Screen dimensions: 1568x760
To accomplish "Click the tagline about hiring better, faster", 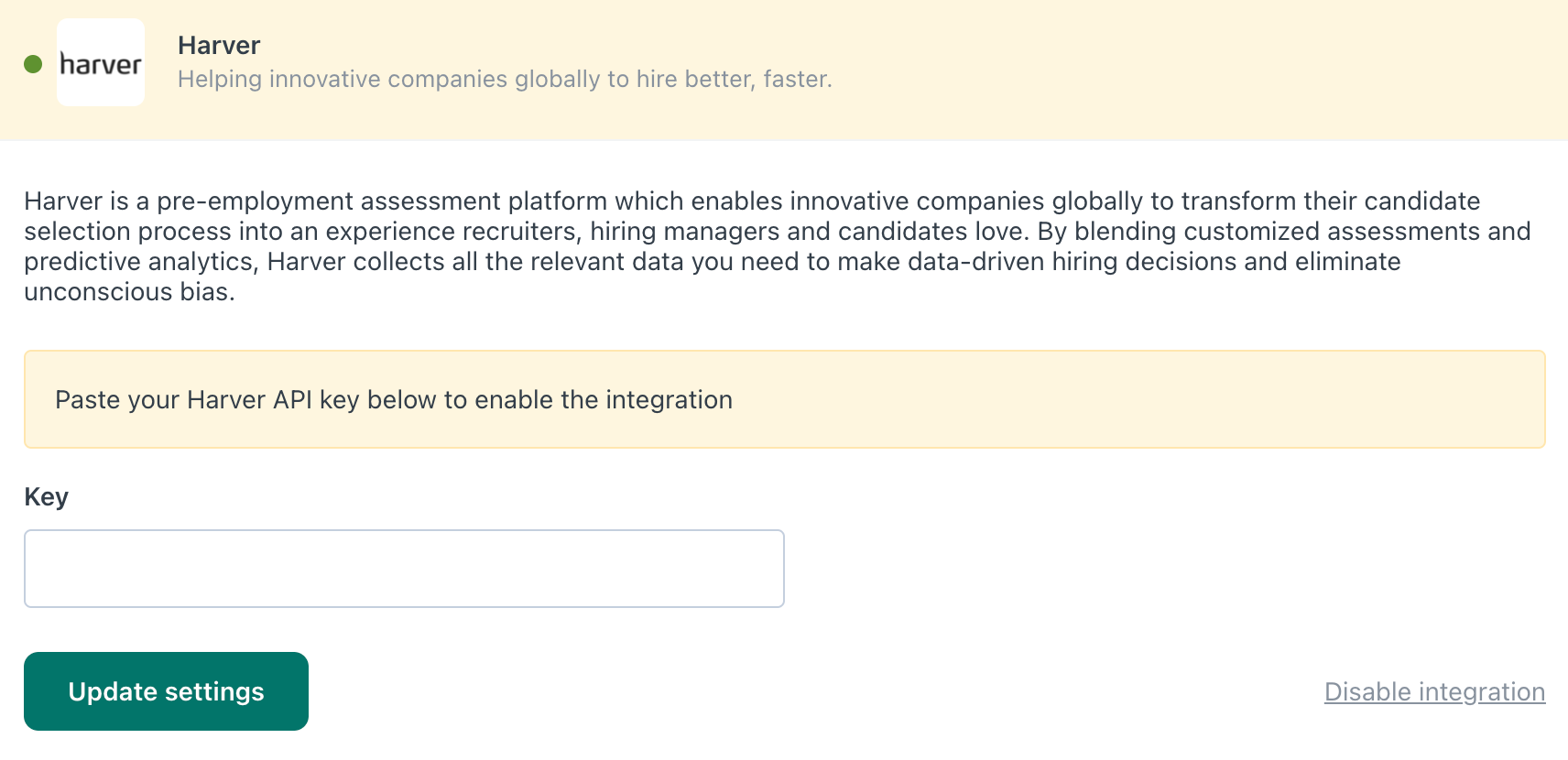I will (505, 79).
